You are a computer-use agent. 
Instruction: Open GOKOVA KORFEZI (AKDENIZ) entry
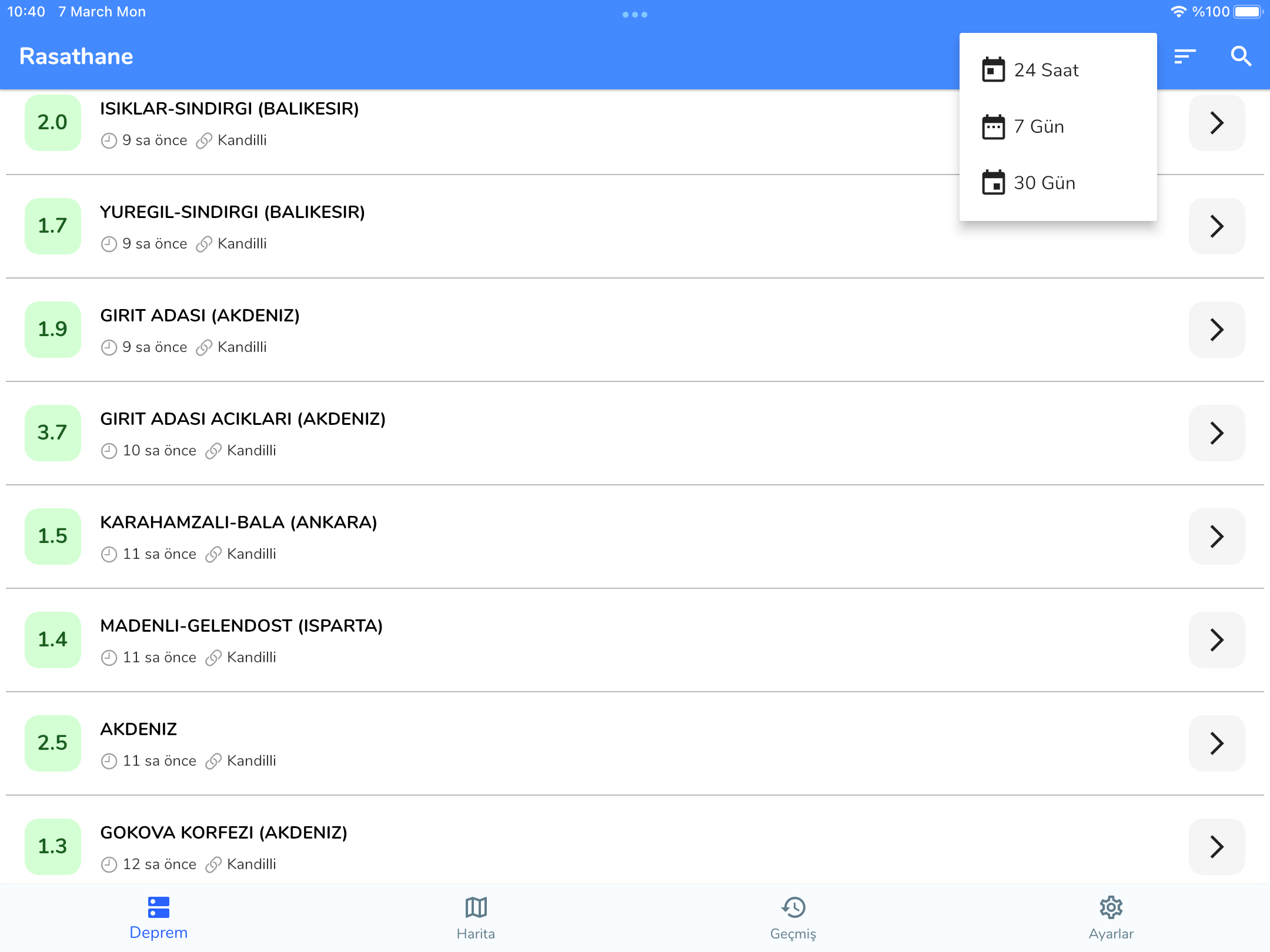coord(223,833)
